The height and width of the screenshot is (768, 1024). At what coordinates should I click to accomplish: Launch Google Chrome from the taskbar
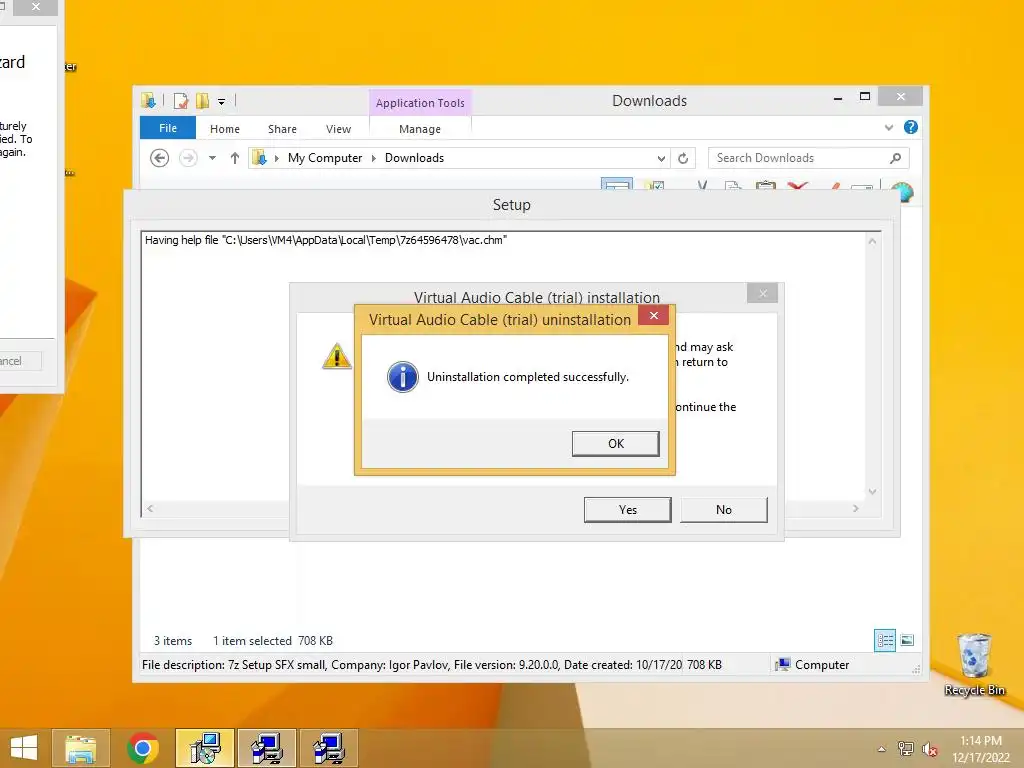(x=143, y=748)
